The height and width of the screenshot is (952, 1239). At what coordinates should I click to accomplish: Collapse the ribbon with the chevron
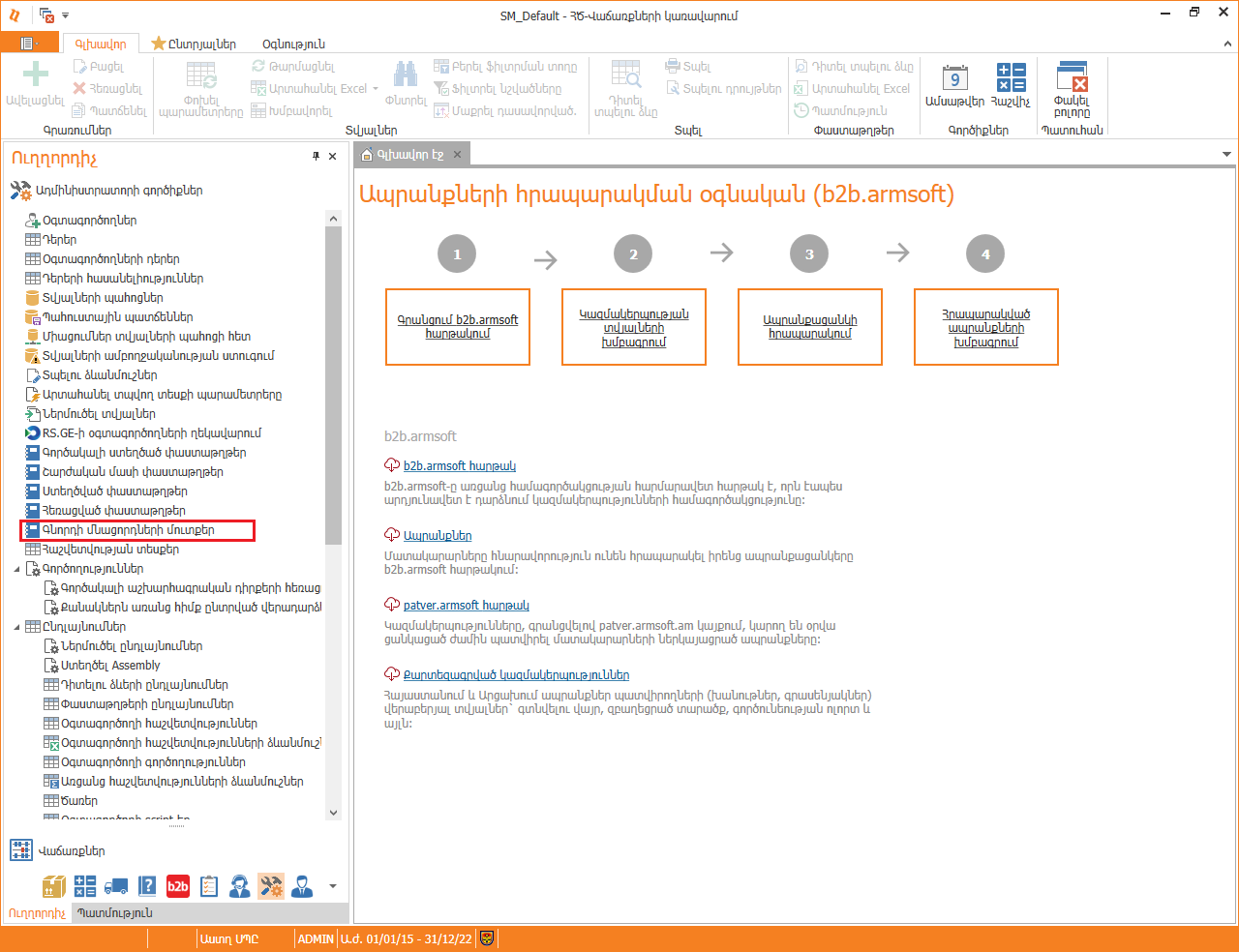coord(1227,44)
